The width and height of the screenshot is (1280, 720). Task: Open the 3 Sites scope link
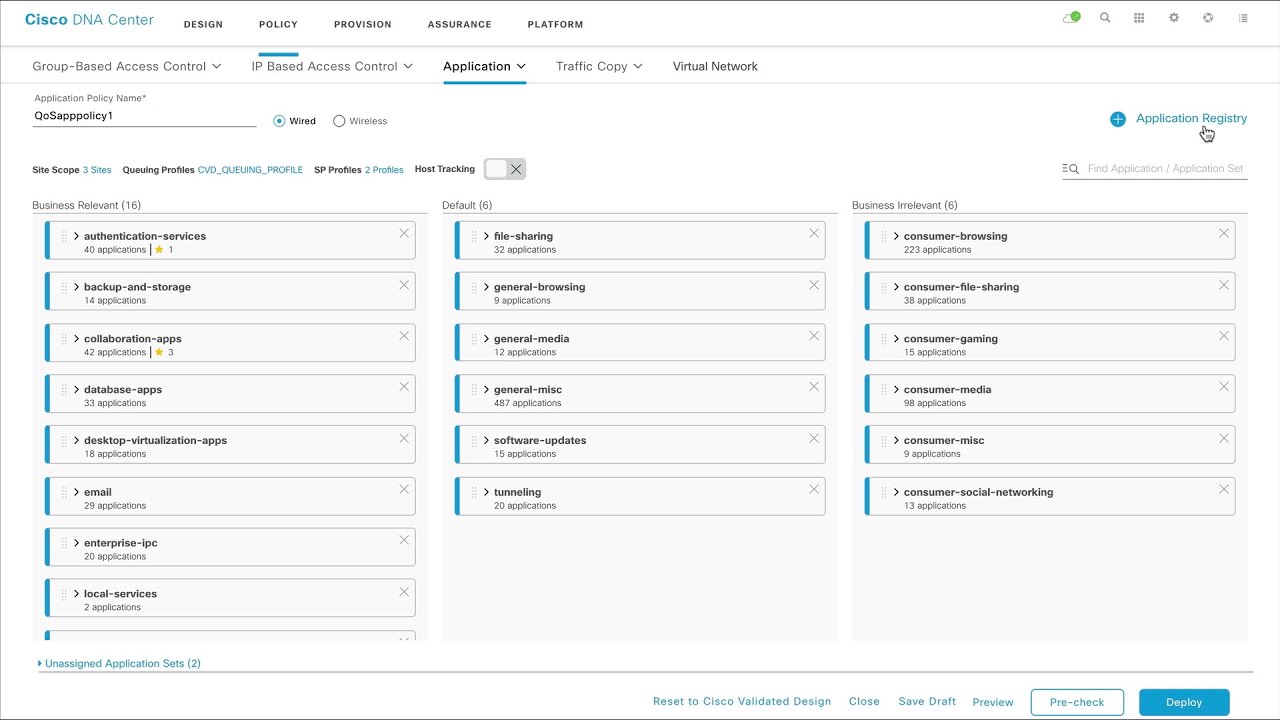[x=97, y=170]
